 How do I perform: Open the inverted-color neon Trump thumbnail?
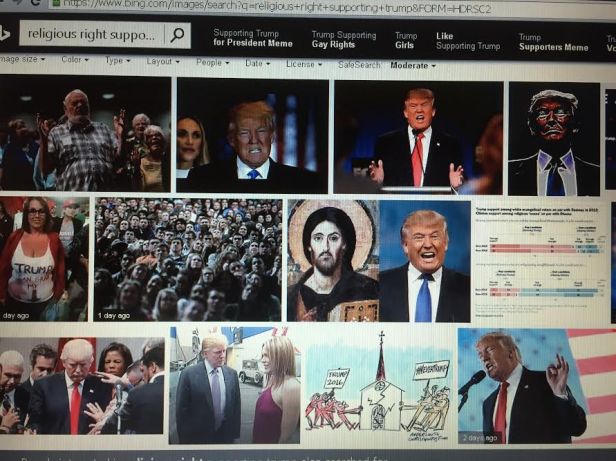[554, 139]
